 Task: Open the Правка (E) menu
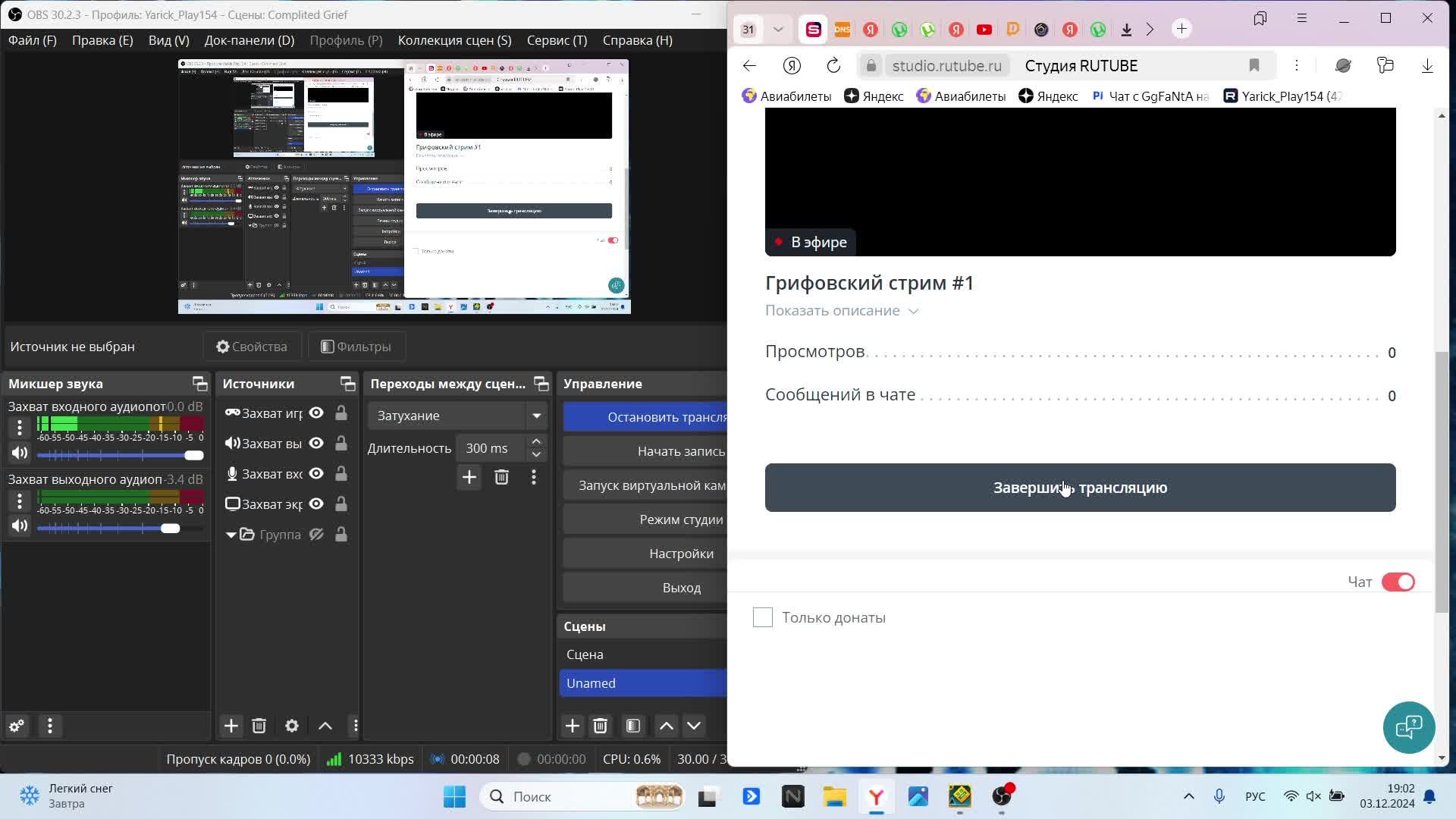(102, 40)
